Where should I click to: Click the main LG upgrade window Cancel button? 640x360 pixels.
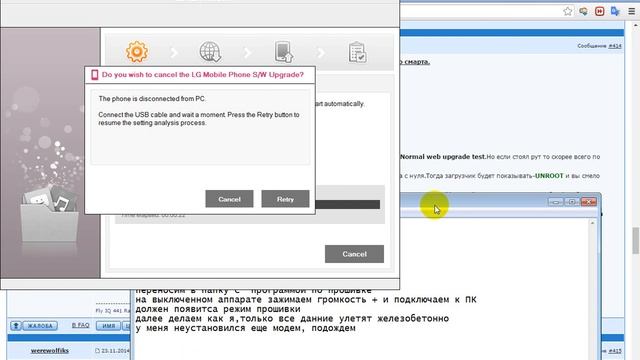(x=354, y=254)
